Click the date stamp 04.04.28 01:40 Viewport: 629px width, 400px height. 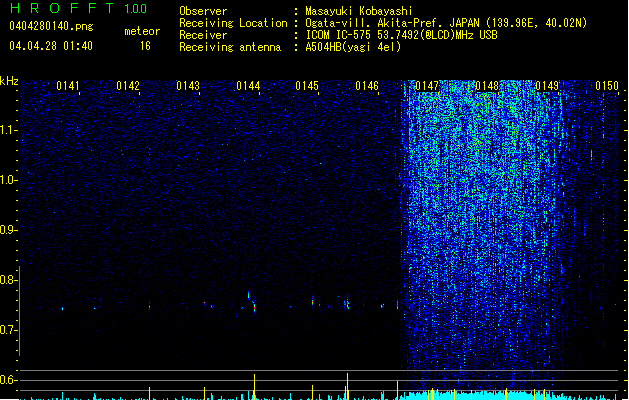click(x=51, y=46)
